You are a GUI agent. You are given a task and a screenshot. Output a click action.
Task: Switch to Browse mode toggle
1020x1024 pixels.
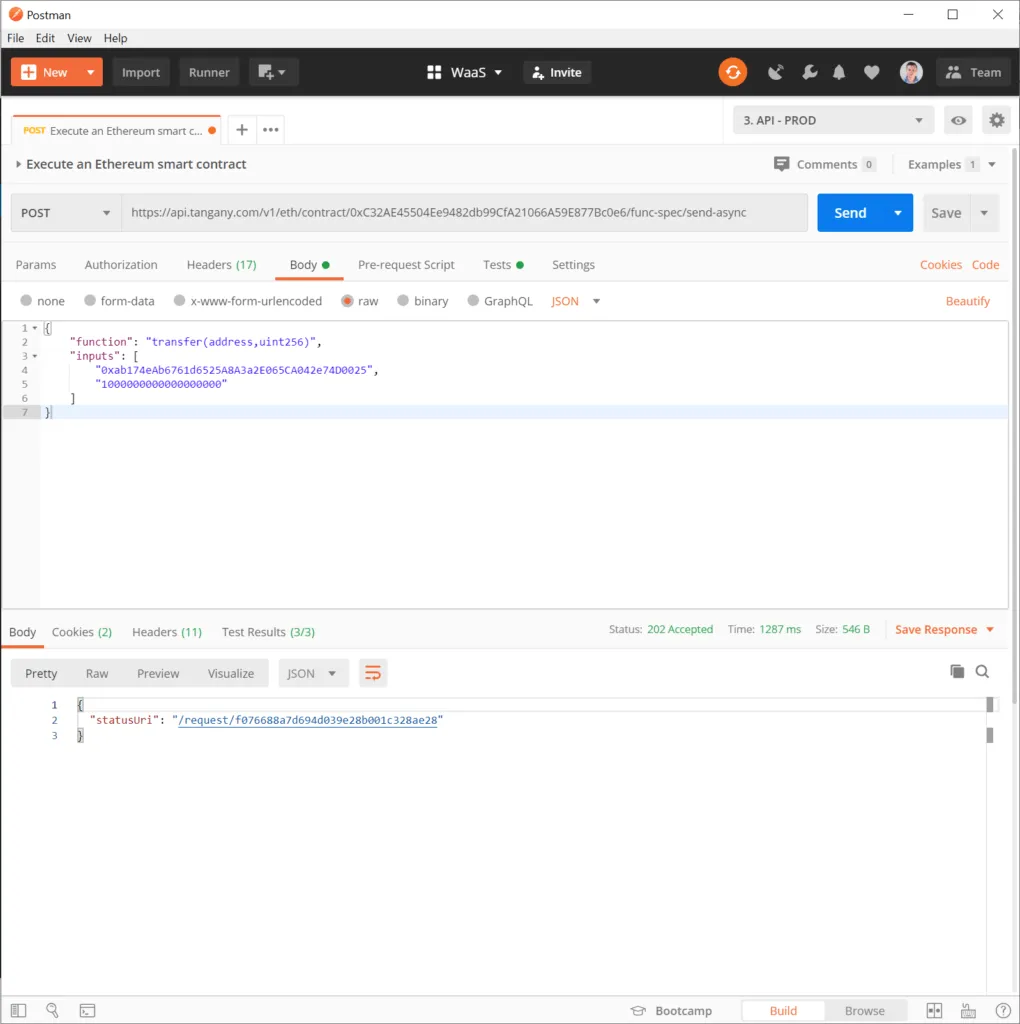click(865, 1010)
